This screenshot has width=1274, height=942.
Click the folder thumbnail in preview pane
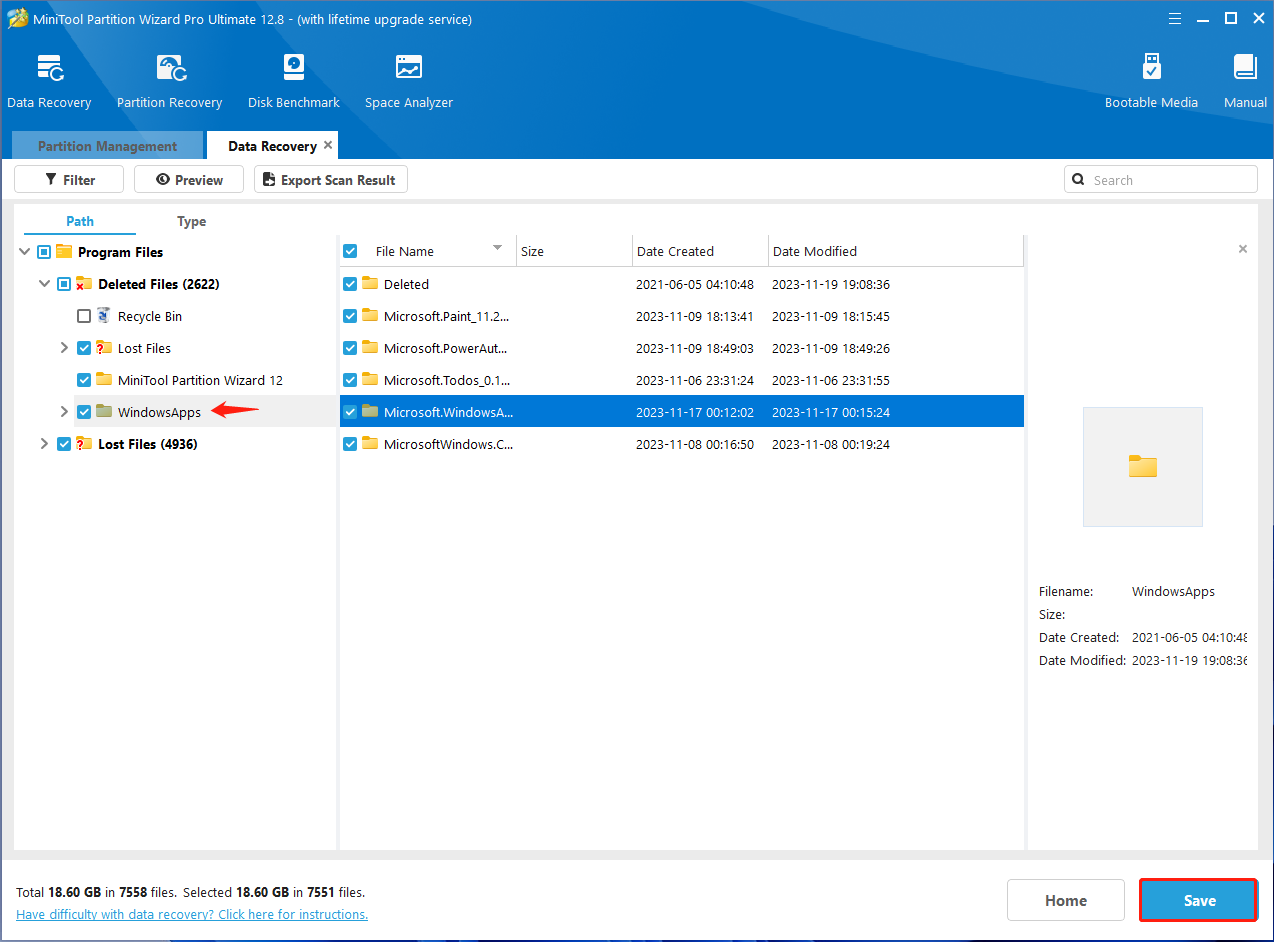(x=1143, y=466)
